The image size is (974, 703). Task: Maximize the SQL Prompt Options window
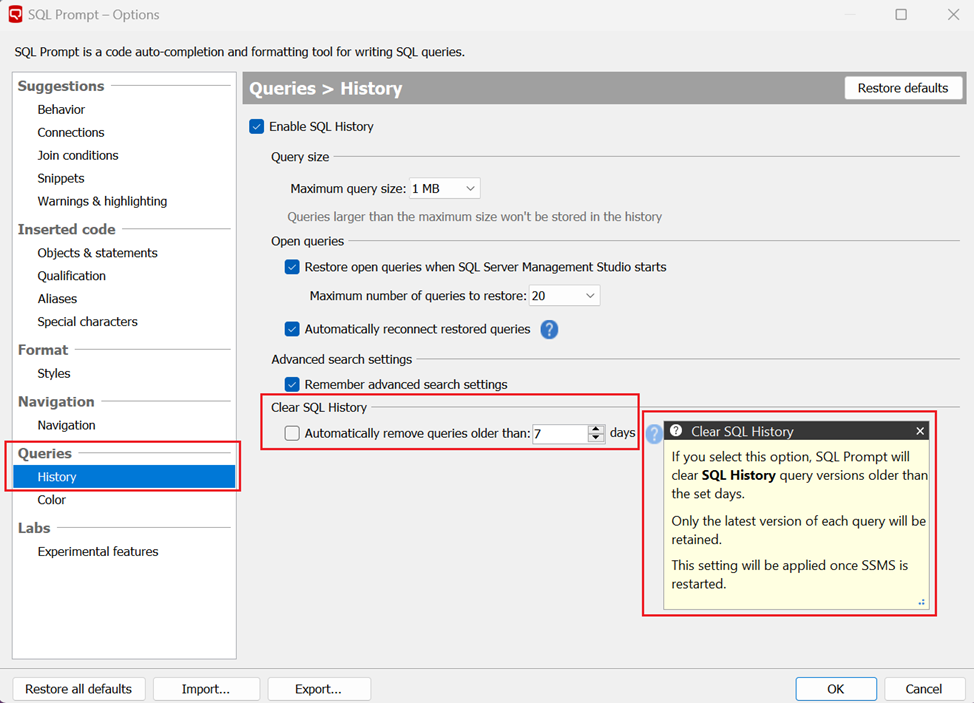coord(901,14)
